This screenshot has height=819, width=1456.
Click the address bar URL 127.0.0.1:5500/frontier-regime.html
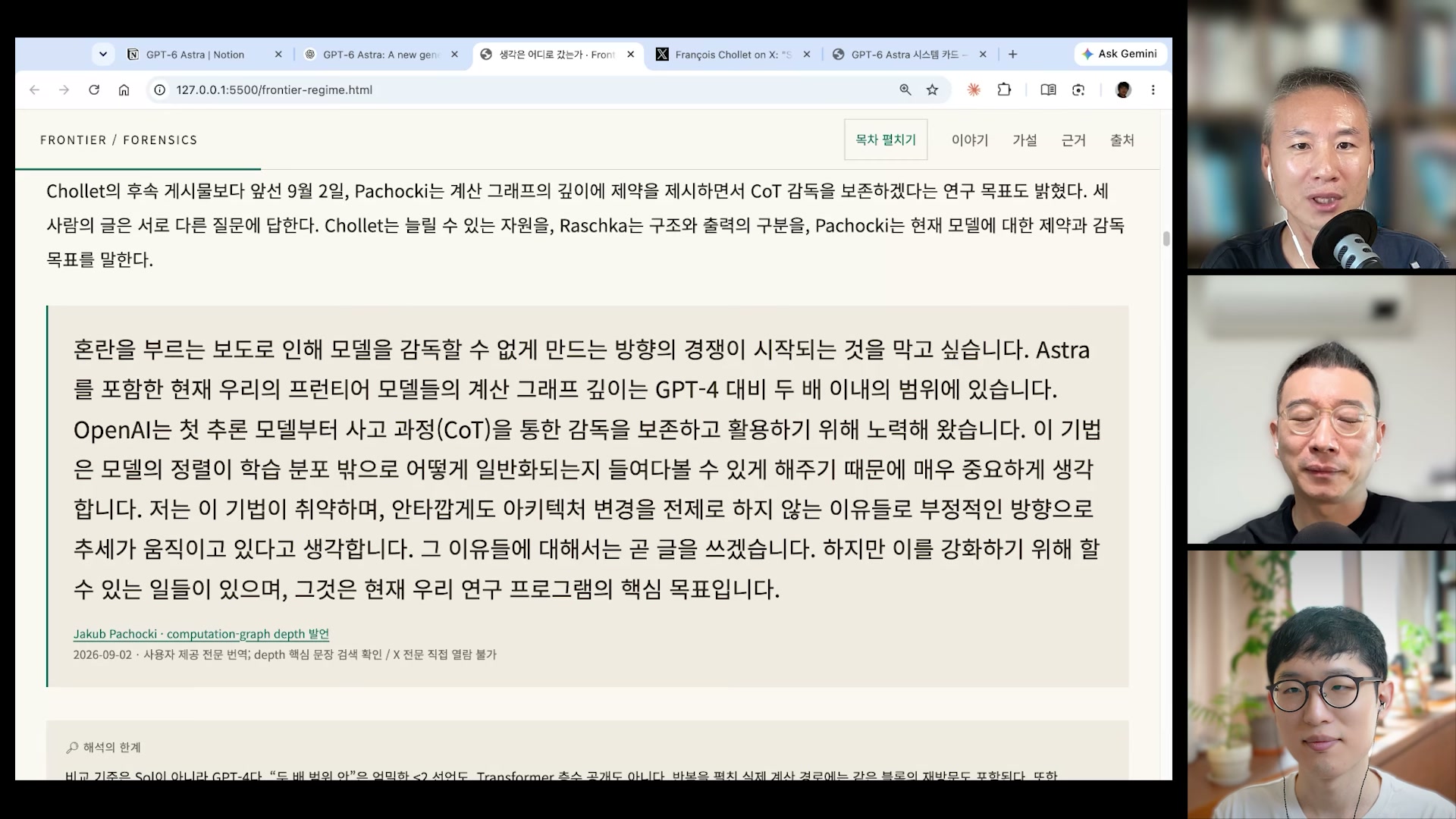tap(274, 89)
